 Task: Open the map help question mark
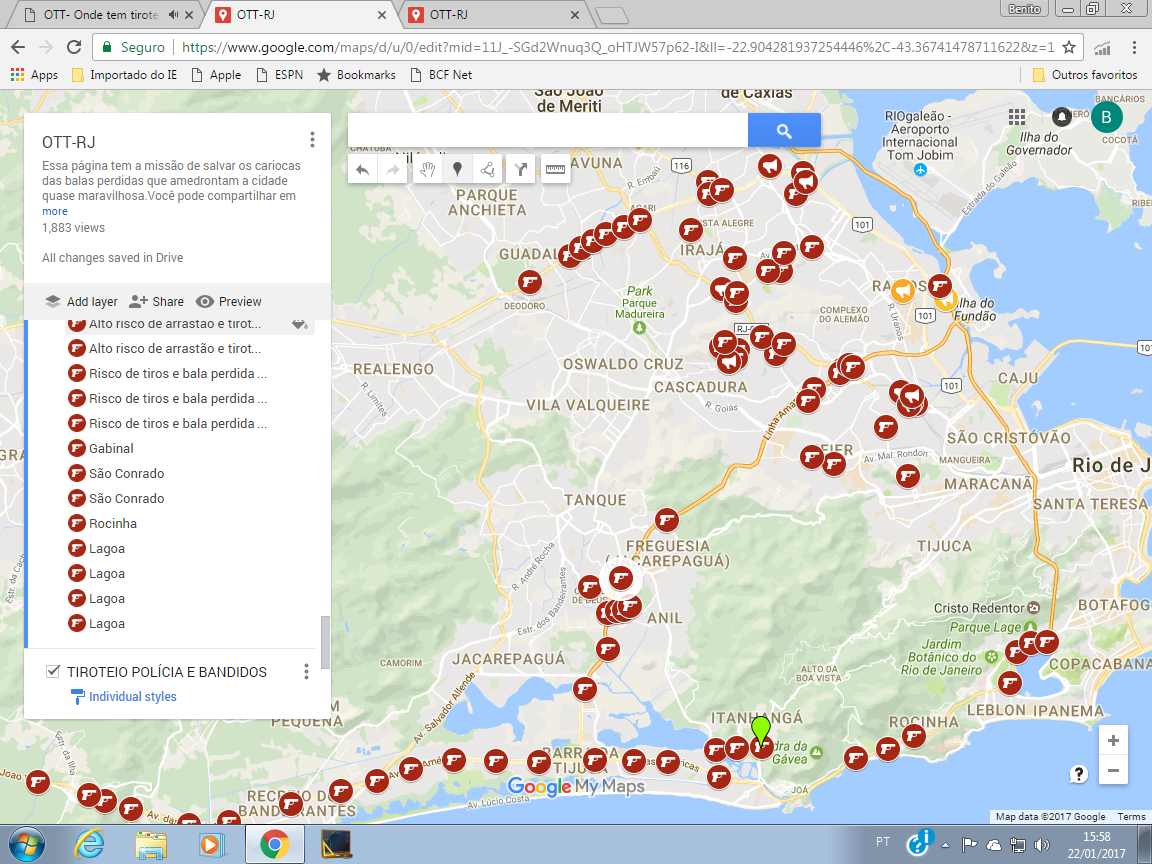tap(1079, 774)
